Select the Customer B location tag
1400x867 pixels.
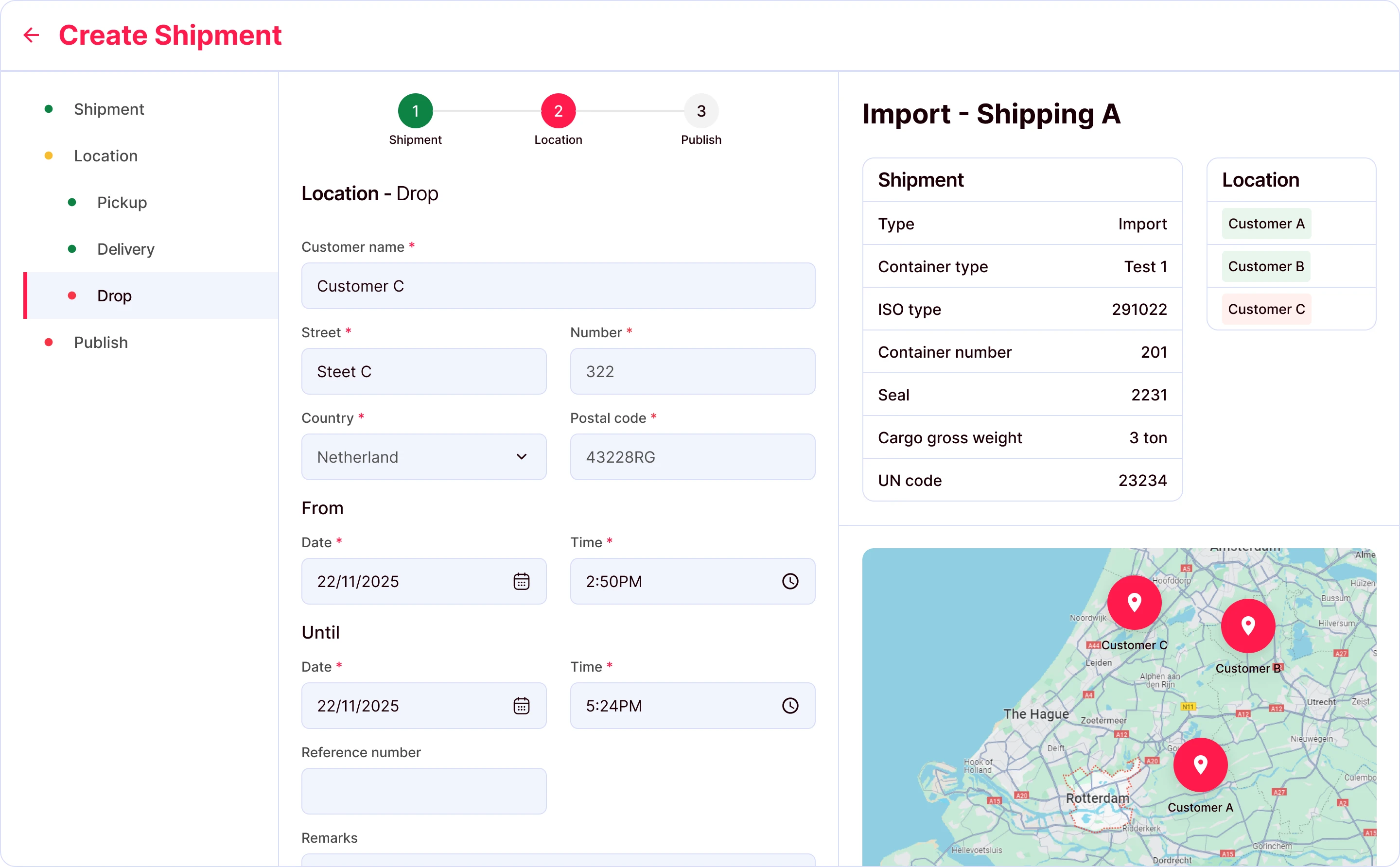coord(1266,267)
